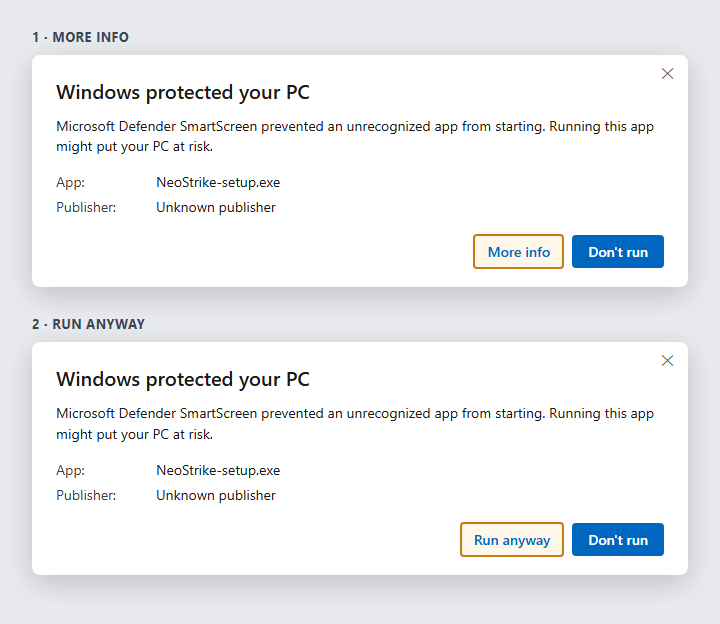Click Unknown publisher in the second dialog

click(x=216, y=495)
